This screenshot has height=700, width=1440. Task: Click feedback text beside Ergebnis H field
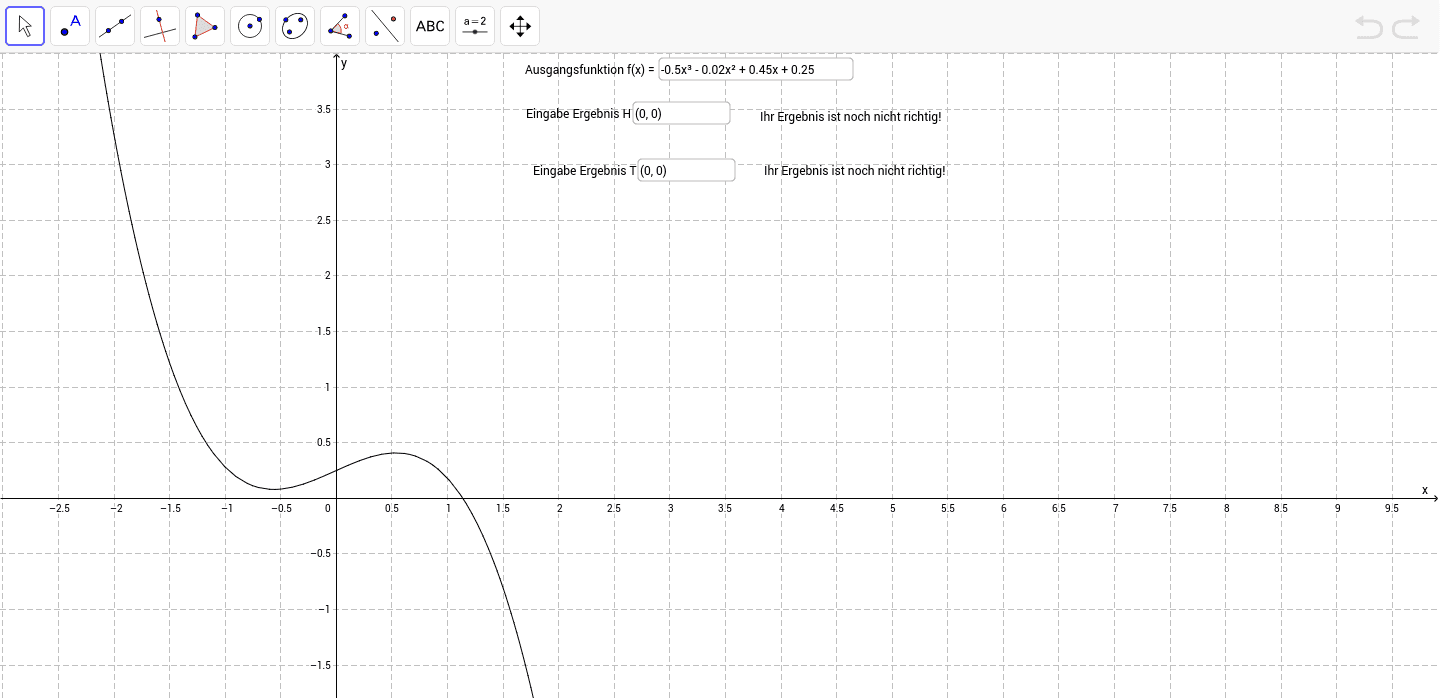coord(851,116)
